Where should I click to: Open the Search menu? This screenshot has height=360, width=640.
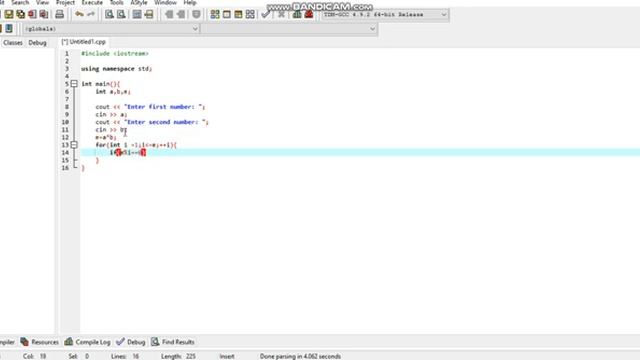[20, 2]
